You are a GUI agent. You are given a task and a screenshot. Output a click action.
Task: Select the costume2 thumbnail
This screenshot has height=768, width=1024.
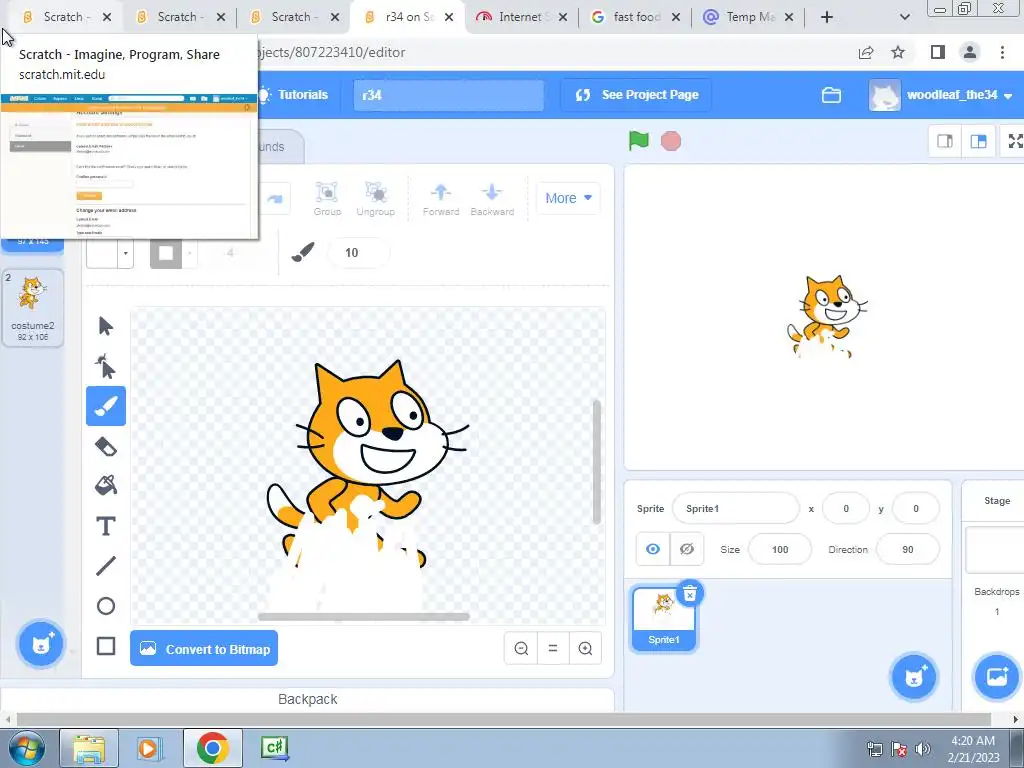(x=33, y=308)
